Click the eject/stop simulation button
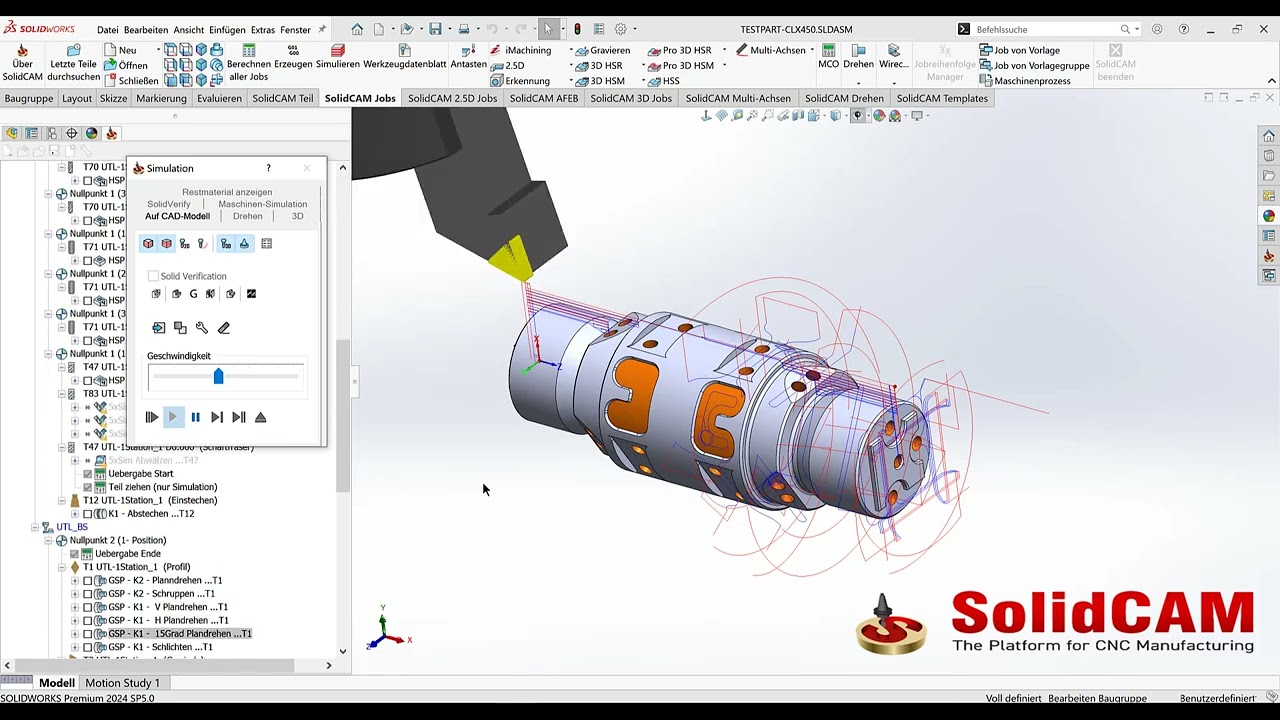Image resolution: width=1280 pixels, height=720 pixels. 261,417
